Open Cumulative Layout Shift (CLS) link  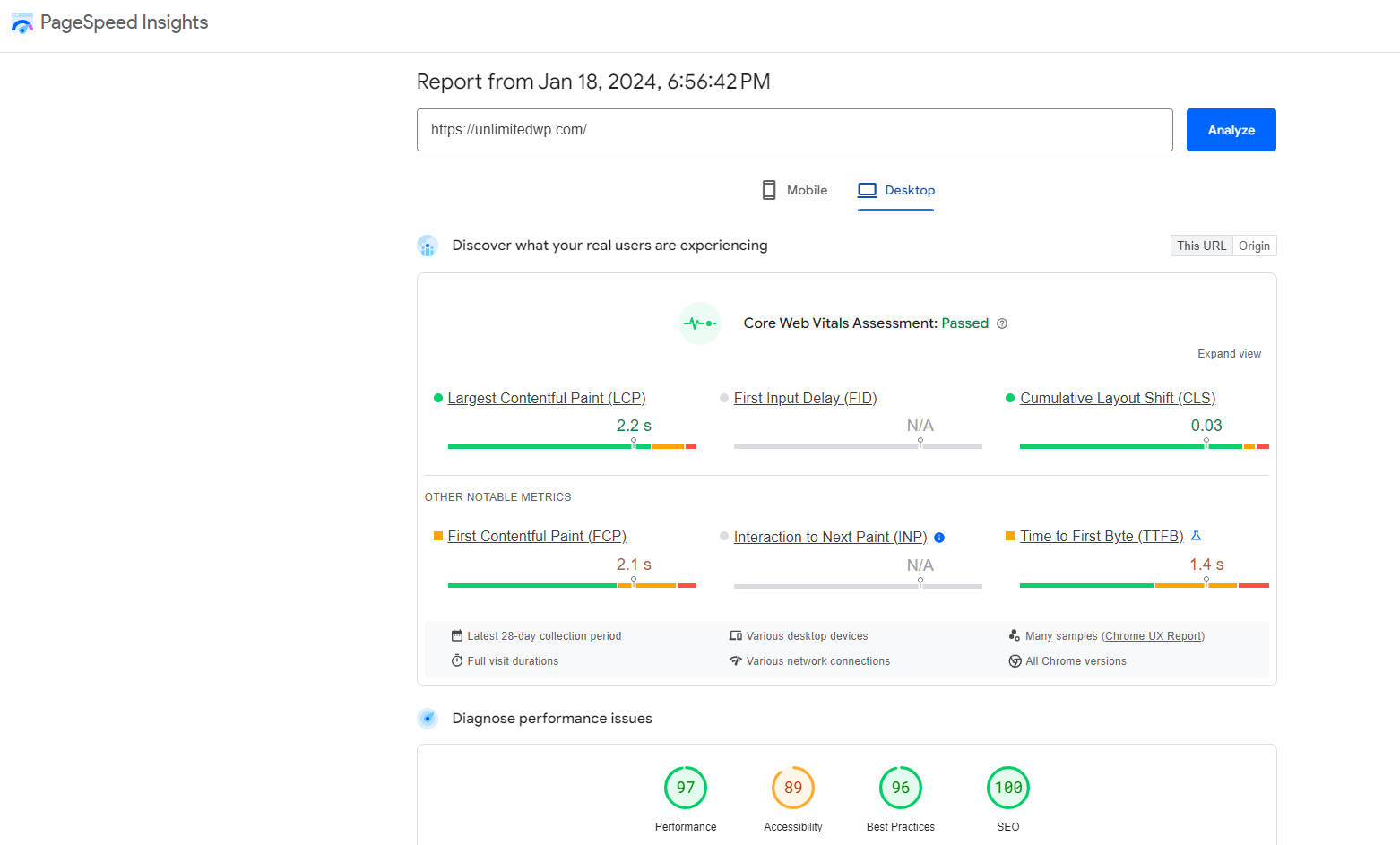[1118, 399]
